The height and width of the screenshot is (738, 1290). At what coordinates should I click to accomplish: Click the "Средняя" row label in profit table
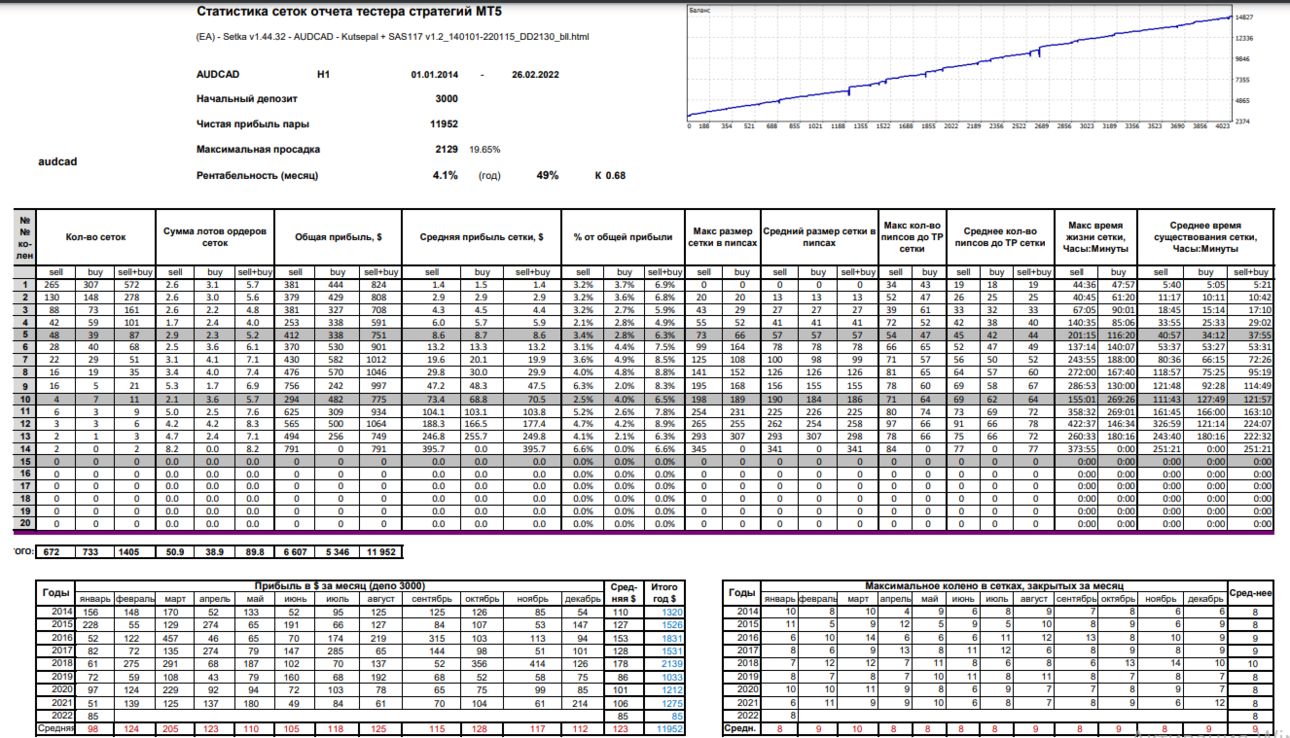tap(56, 729)
